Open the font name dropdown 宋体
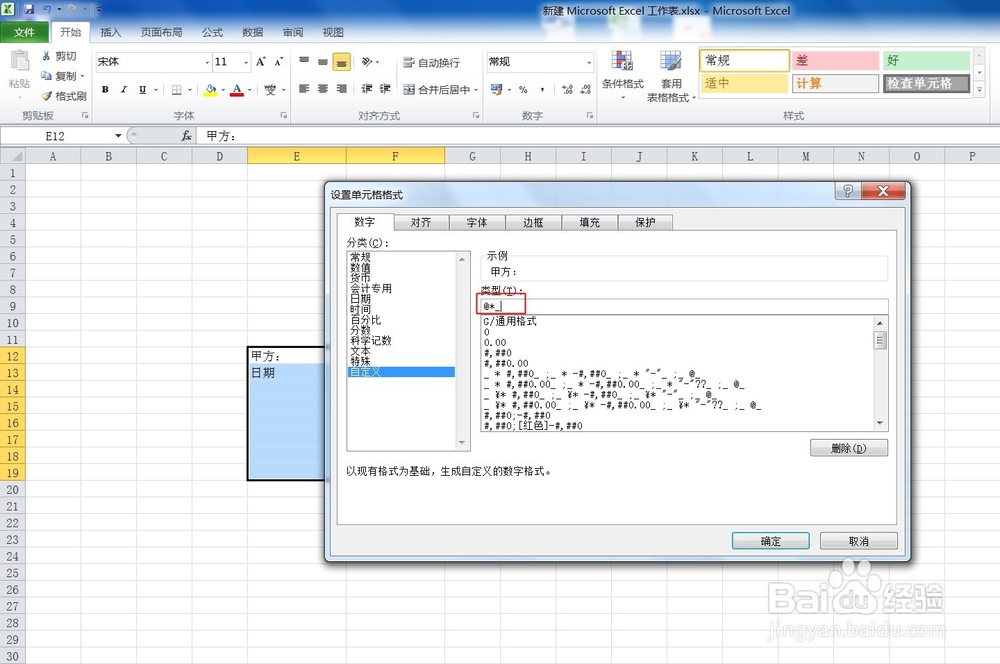This screenshot has height=664, width=1000. click(207, 63)
